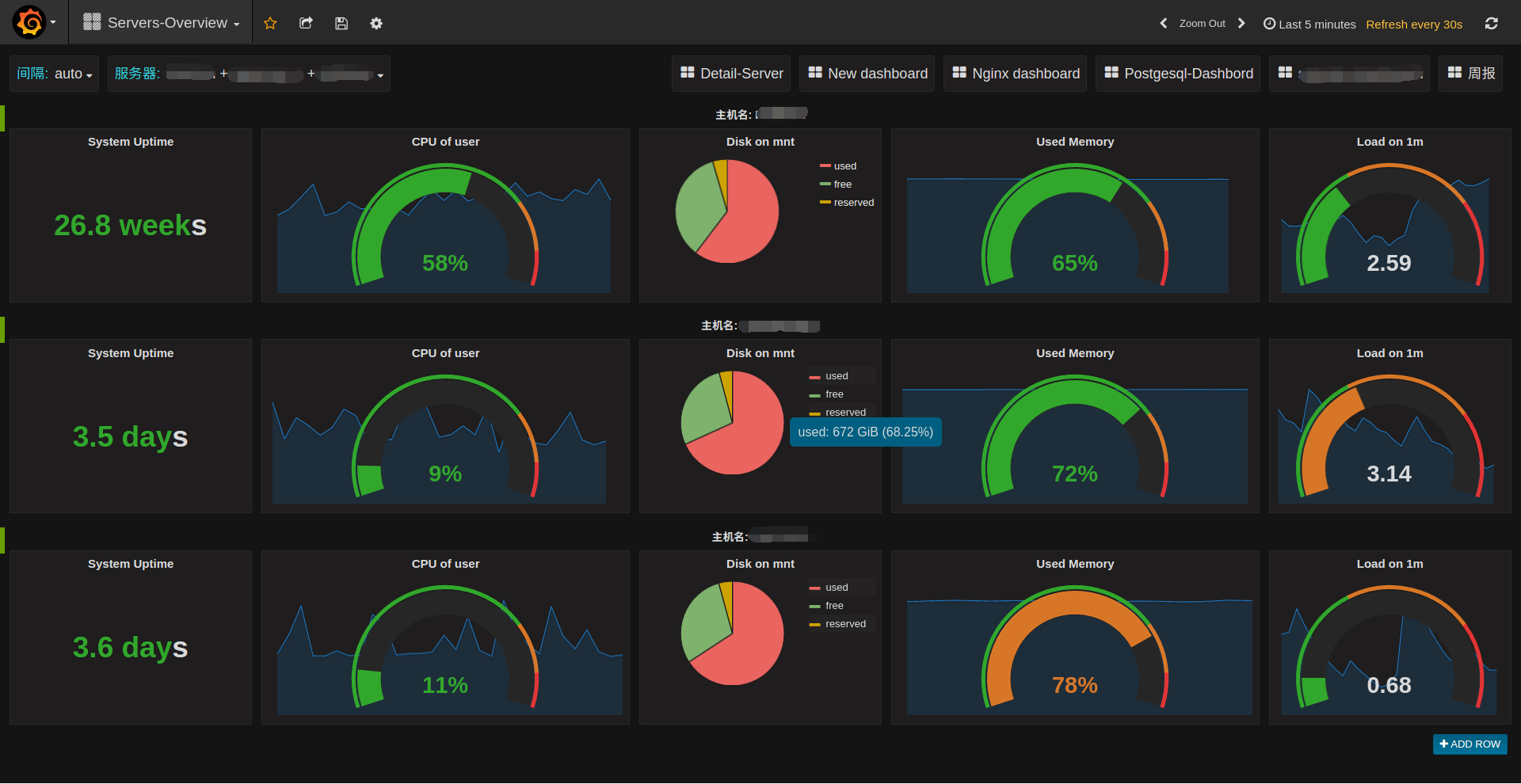Image resolution: width=1521 pixels, height=784 pixels.
Task: Go to the Postgesql-Dashbord link
Action: (1178, 74)
